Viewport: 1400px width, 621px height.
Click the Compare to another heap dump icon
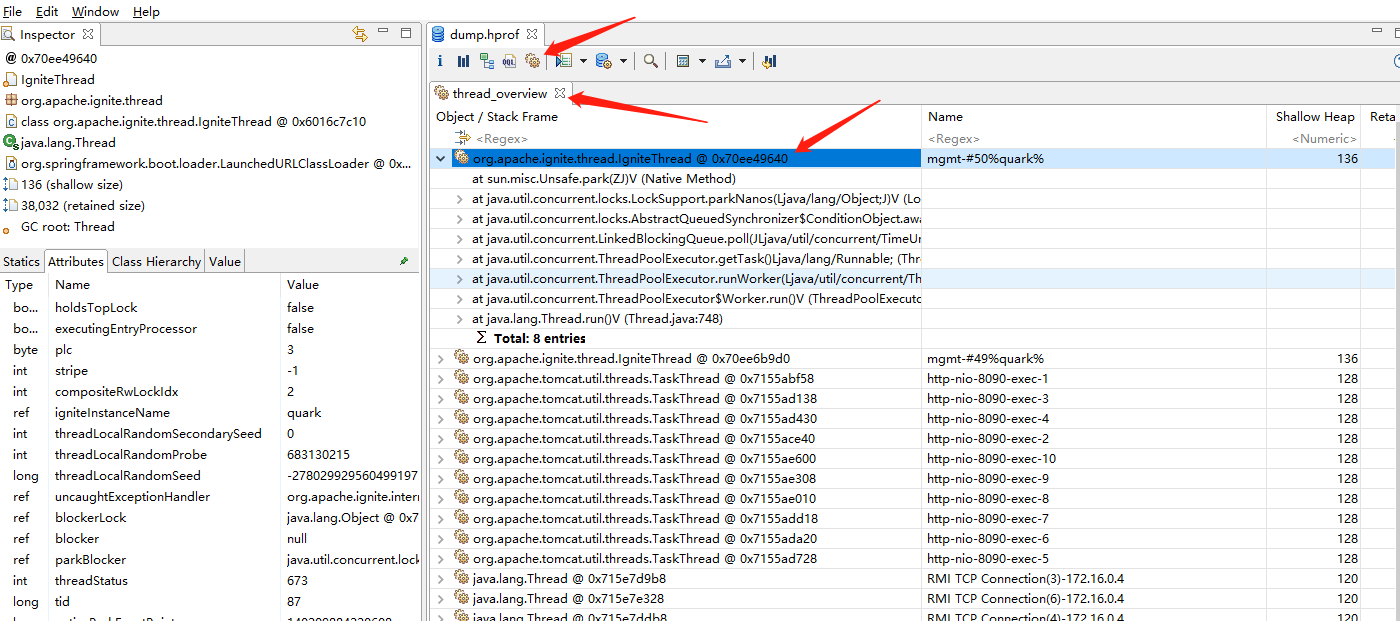coord(768,61)
